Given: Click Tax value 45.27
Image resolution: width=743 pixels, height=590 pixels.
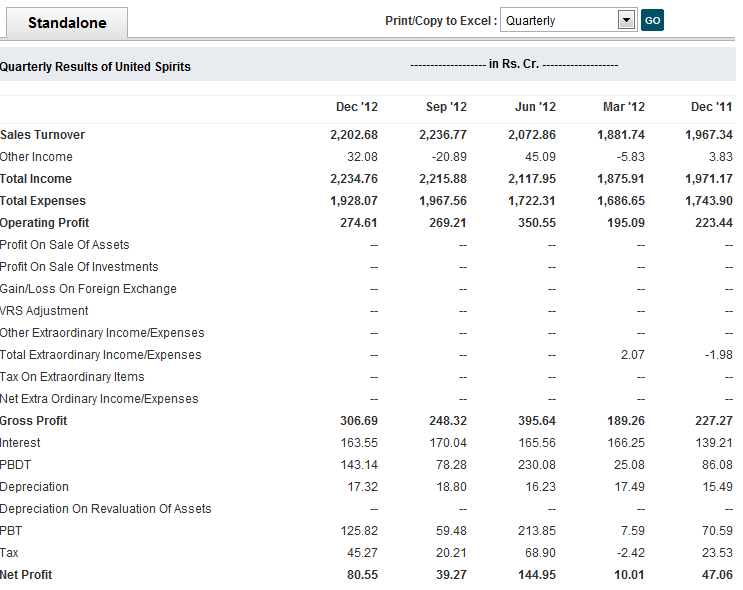Looking at the screenshot, I should point(362,553).
